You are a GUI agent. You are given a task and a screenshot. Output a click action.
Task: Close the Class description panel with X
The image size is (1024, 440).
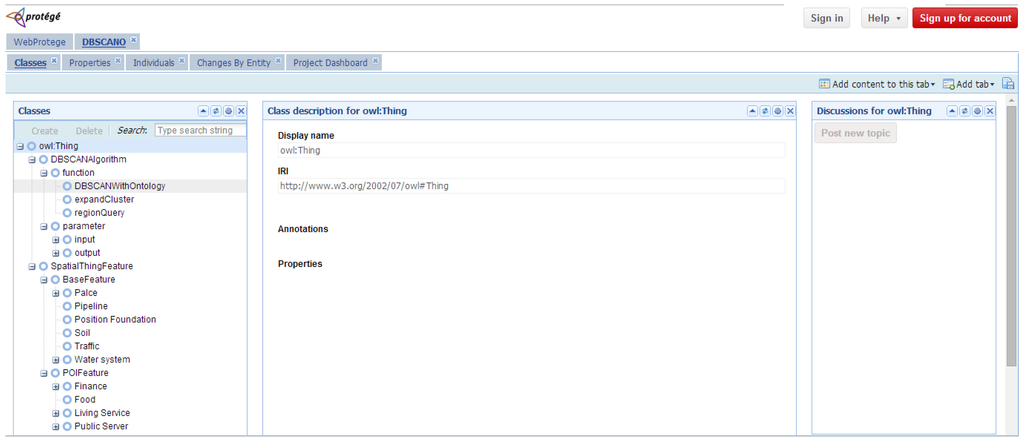[x=790, y=111]
